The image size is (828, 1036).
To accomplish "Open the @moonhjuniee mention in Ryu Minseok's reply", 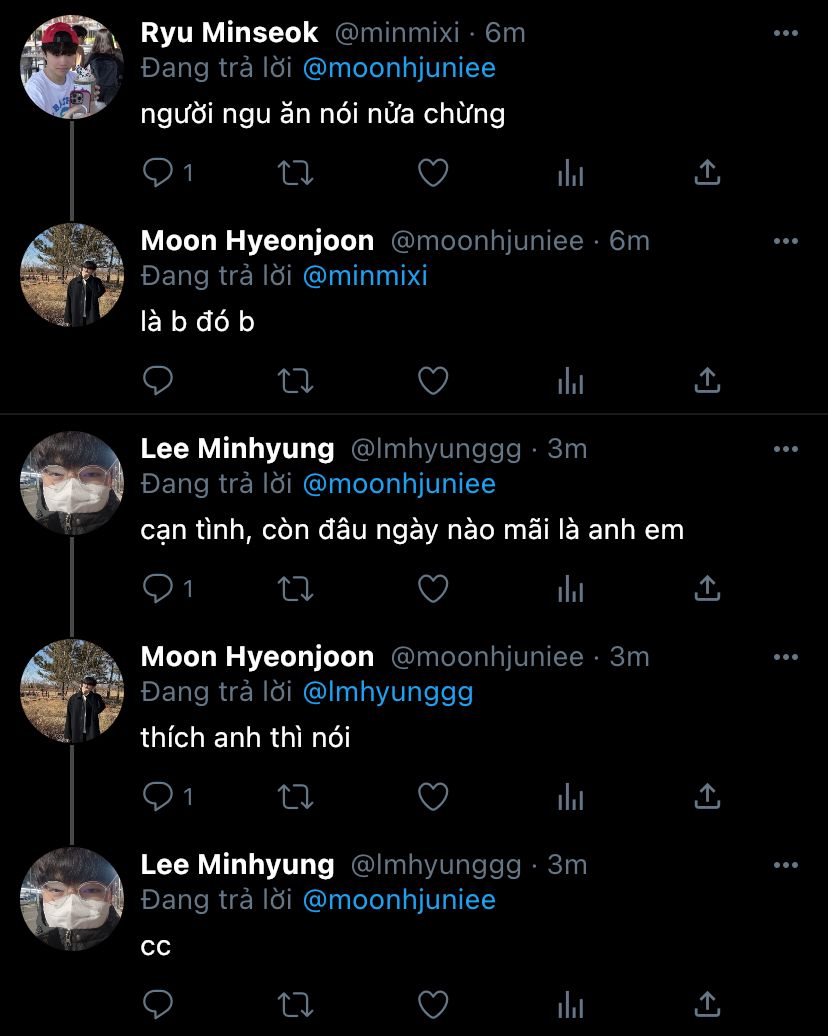I will (x=399, y=68).
